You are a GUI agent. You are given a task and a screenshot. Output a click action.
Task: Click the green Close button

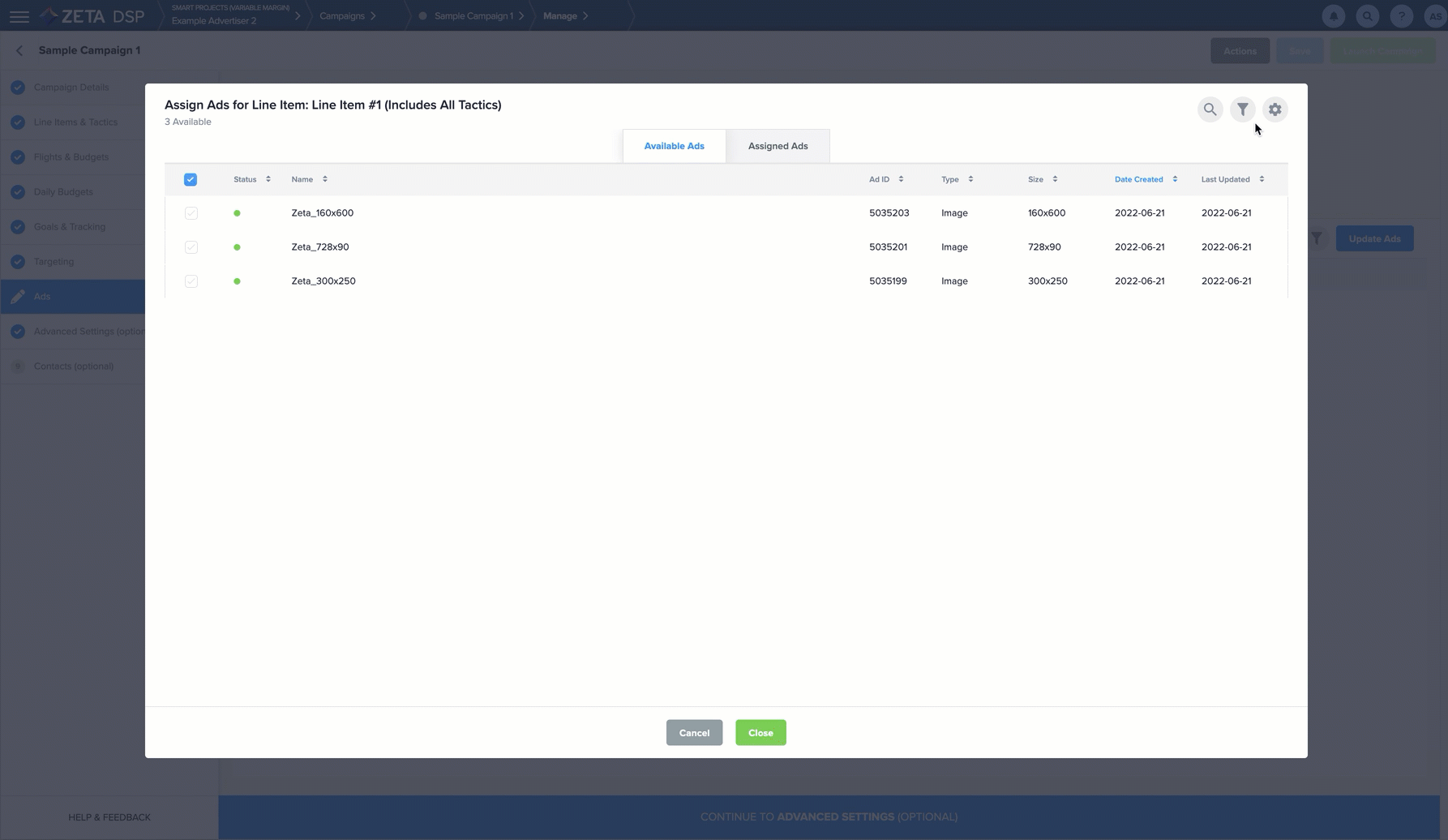(x=760, y=733)
